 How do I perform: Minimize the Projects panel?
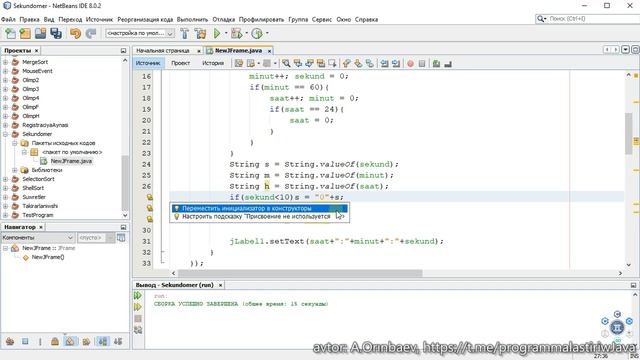[x=123, y=51]
